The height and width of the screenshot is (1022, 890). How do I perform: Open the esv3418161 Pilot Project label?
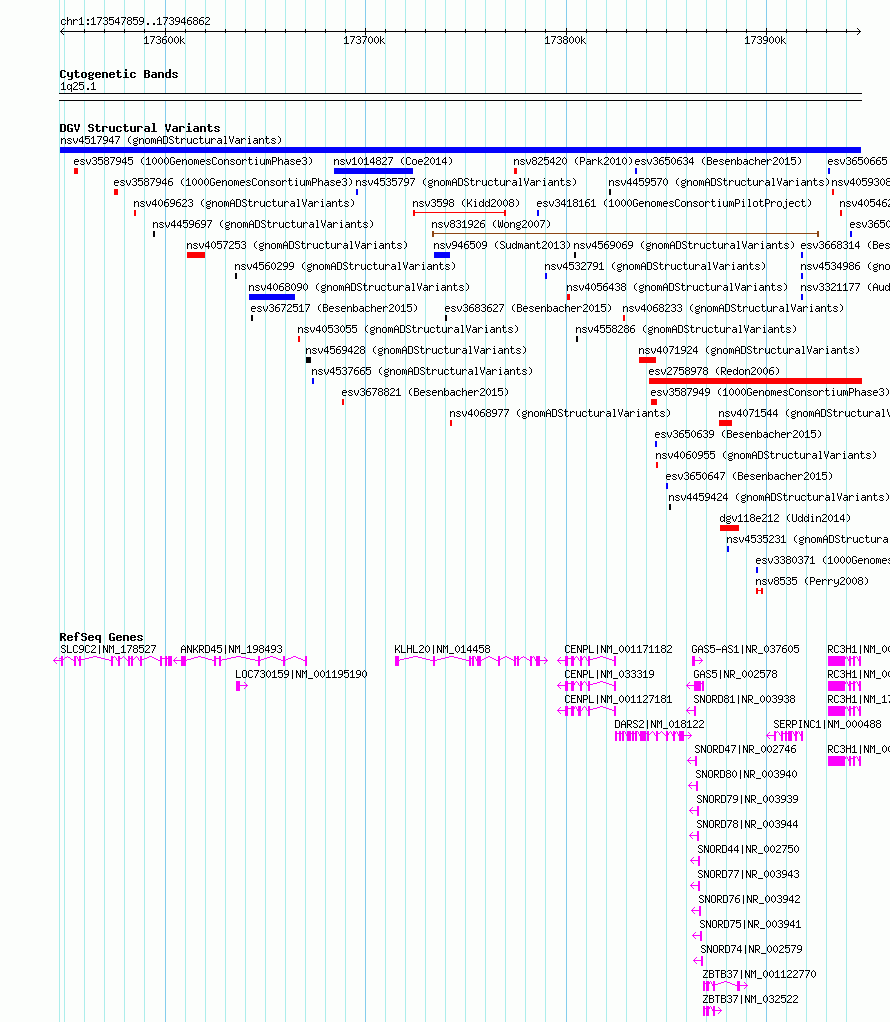pyautogui.click(x=674, y=203)
